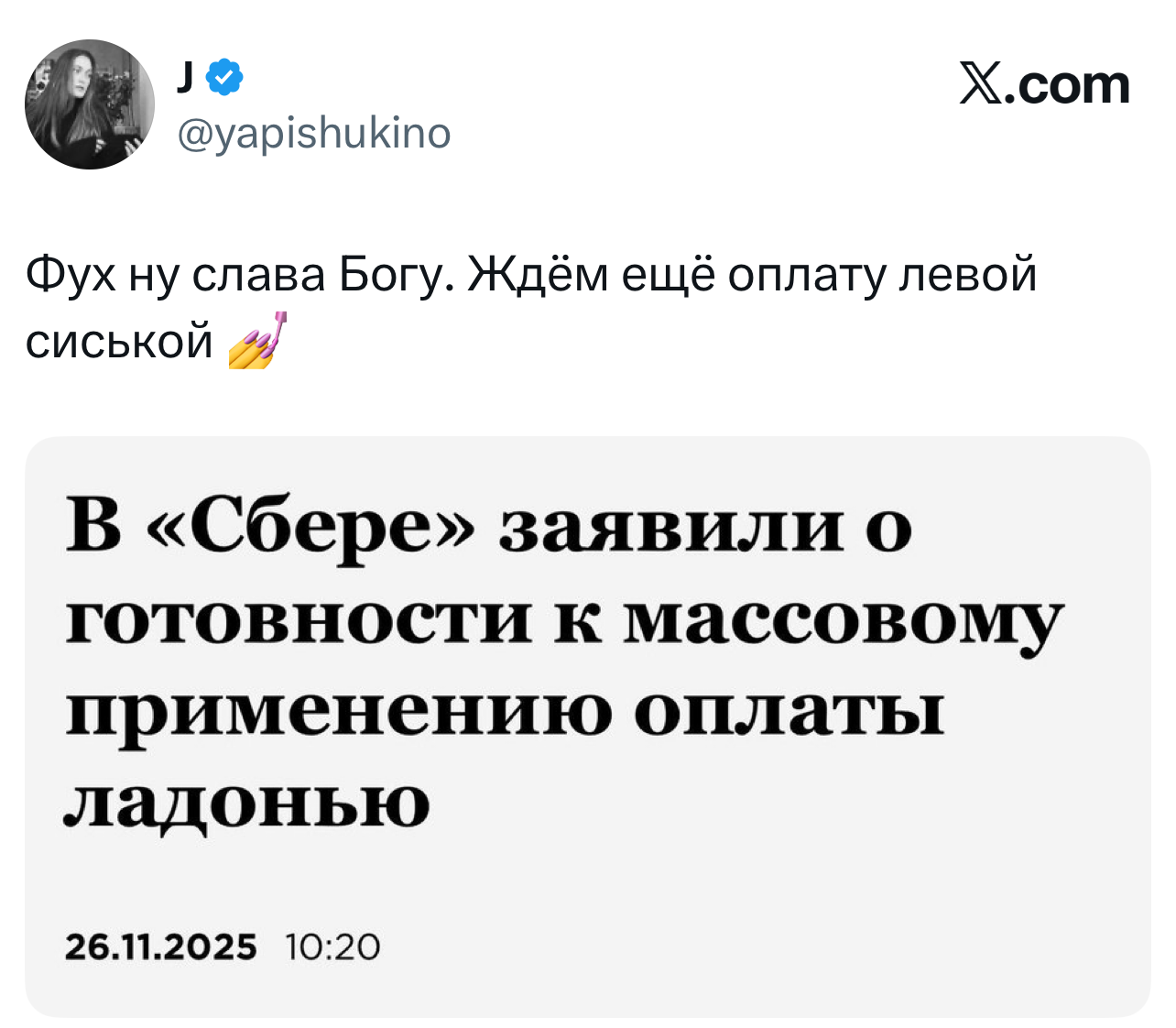This screenshot has height=1028, width=1176.
Task: Click the nail polish emoji
Action: (256, 341)
